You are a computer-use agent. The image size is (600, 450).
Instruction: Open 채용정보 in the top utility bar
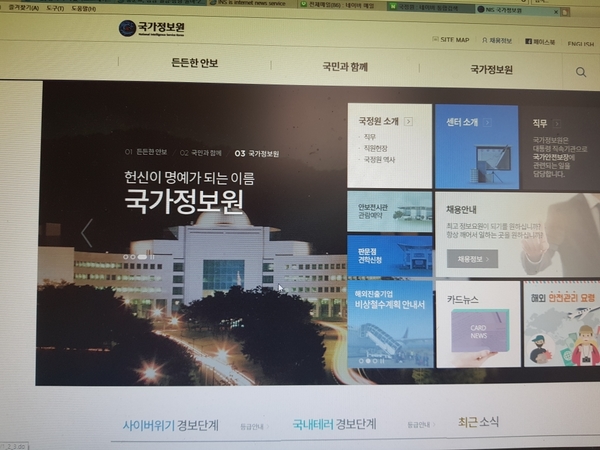point(497,40)
